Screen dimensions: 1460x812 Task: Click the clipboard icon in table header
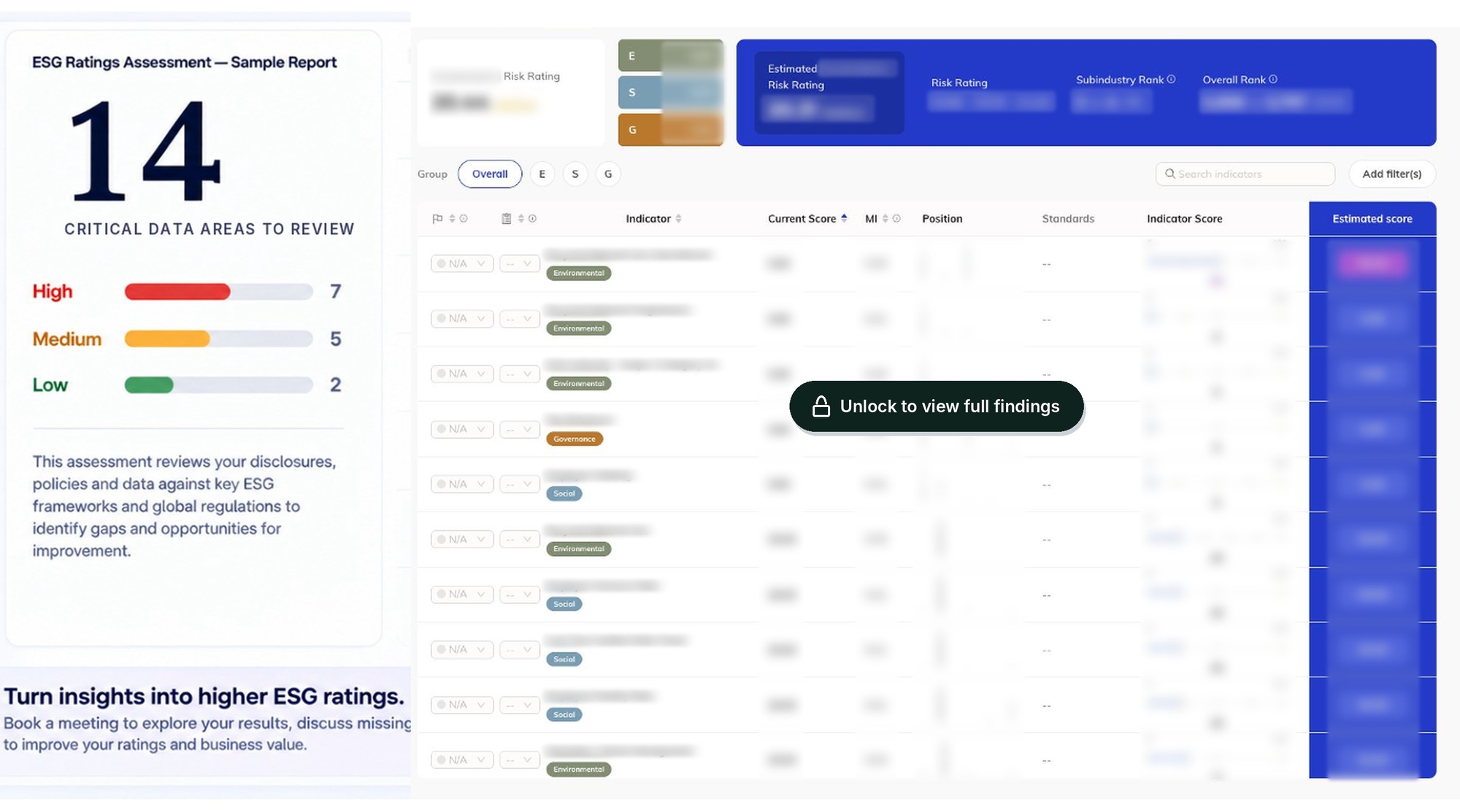507,219
